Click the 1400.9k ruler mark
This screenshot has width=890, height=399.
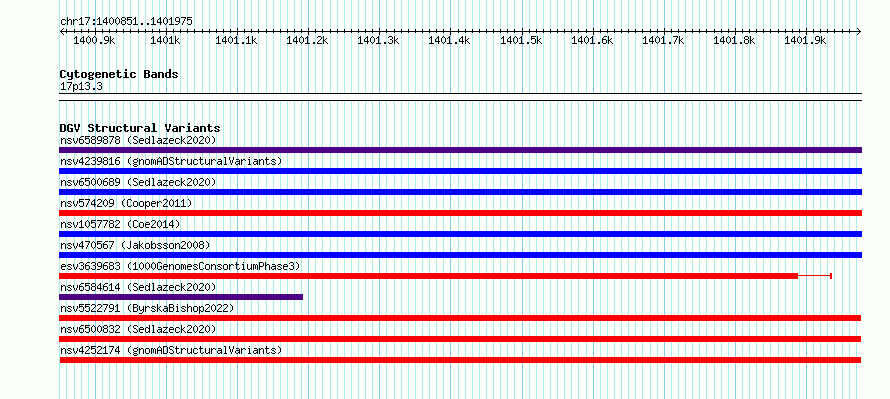pyautogui.click(x=95, y=41)
